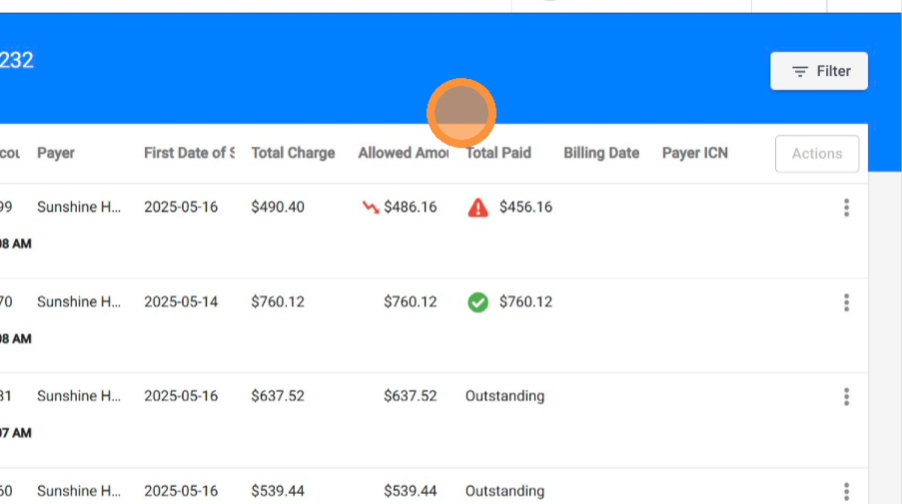The image size is (902, 504).
Task: Sort by Payer ICN column header
Action: [x=695, y=153]
